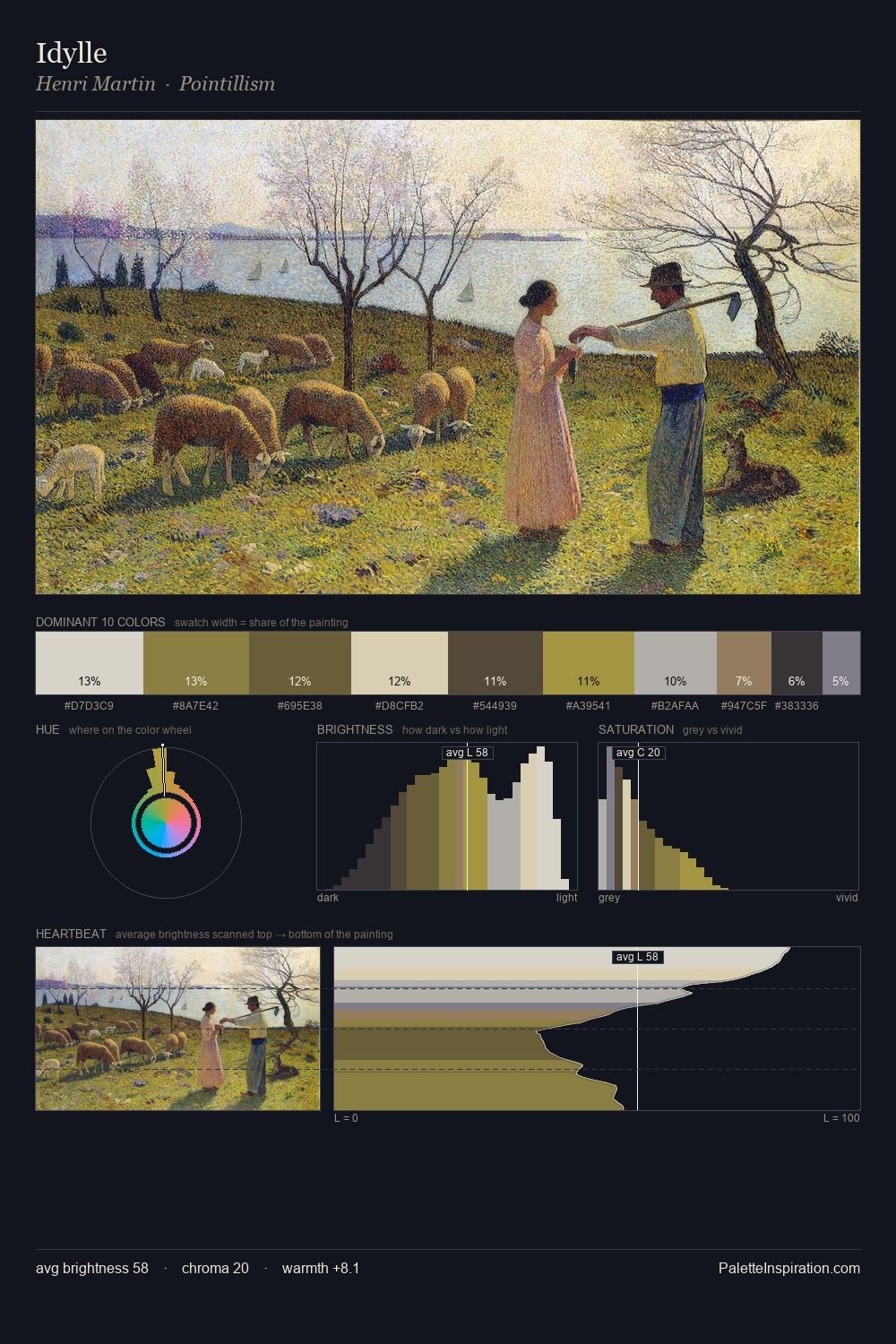Click the brightness histogram chart
Image resolution: width=896 pixels, height=1344 pixels.
(x=447, y=816)
